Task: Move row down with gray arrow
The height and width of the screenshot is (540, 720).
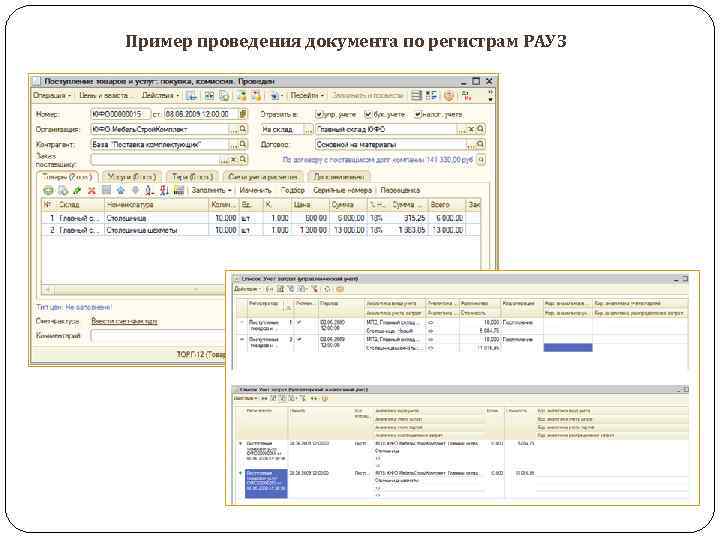Action: pos(135,190)
